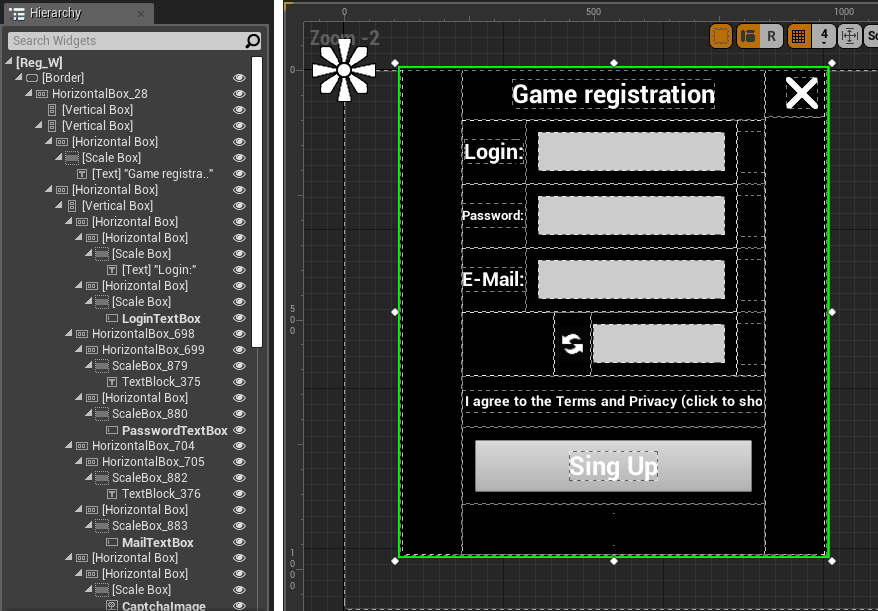Hide PasswordTextBox via its eye icon
The image size is (878, 611).
pos(239,430)
